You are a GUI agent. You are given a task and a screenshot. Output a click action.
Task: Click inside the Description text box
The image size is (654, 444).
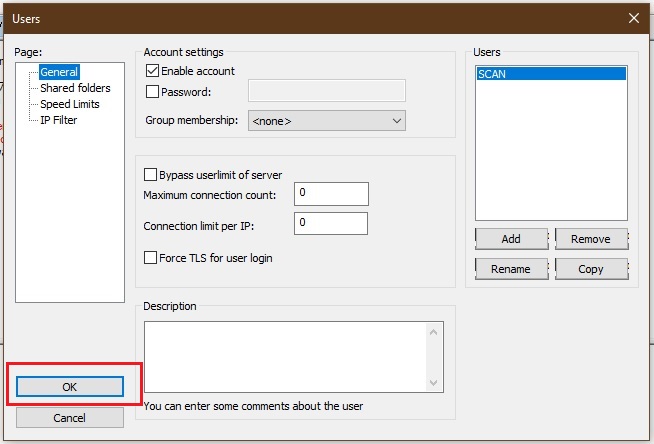coord(285,356)
